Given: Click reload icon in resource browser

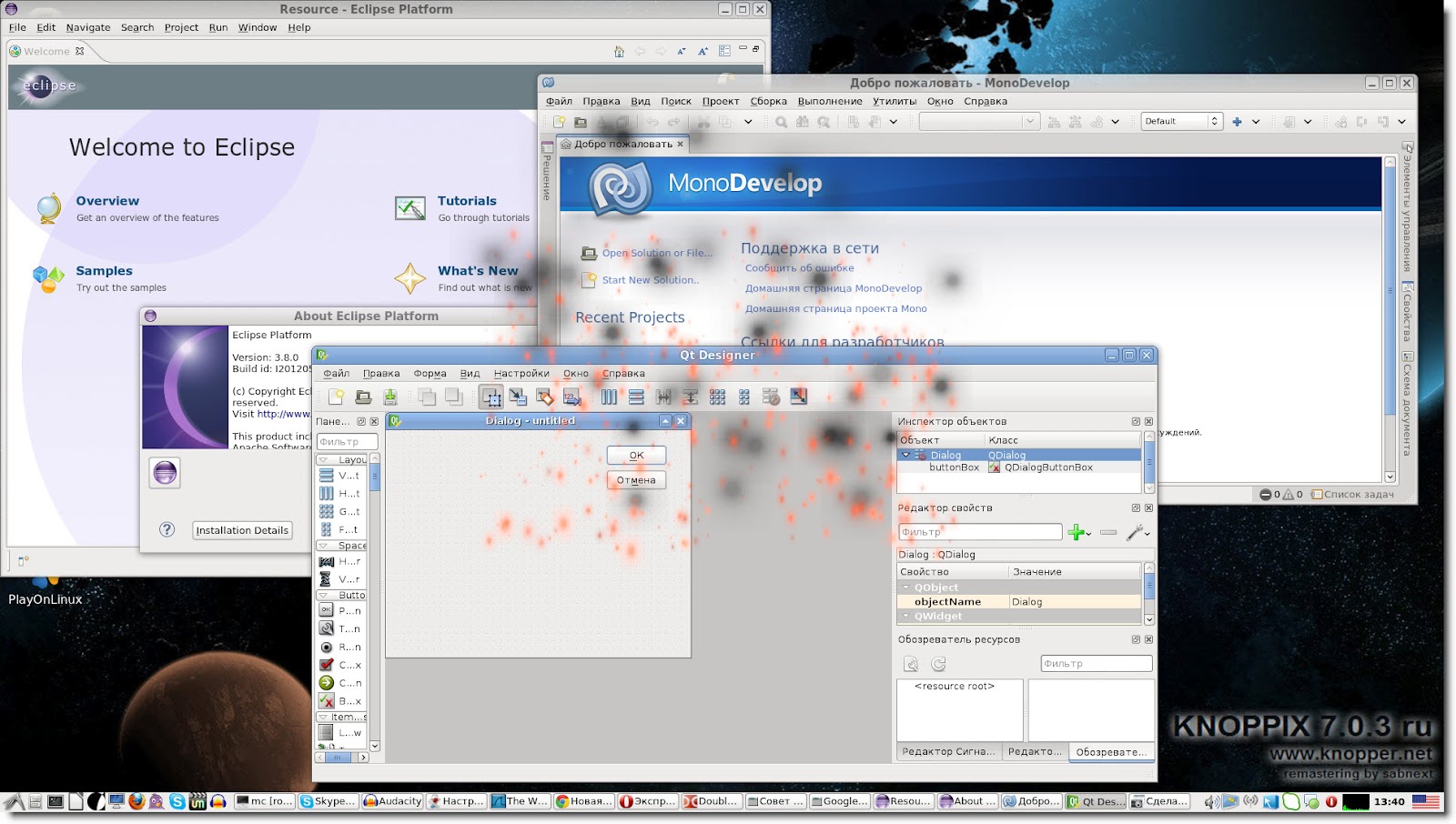Looking at the screenshot, I should coord(938,664).
